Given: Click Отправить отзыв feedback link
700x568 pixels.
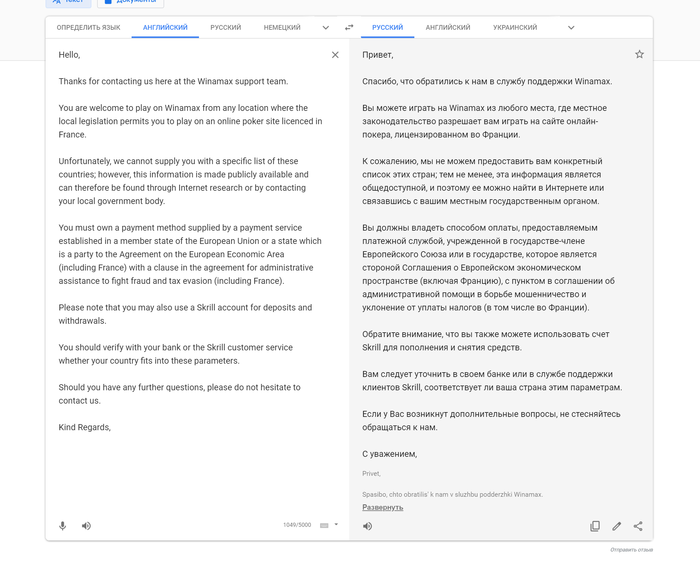Looking at the screenshot, I should pyautogui.click(x=631, y=550).
